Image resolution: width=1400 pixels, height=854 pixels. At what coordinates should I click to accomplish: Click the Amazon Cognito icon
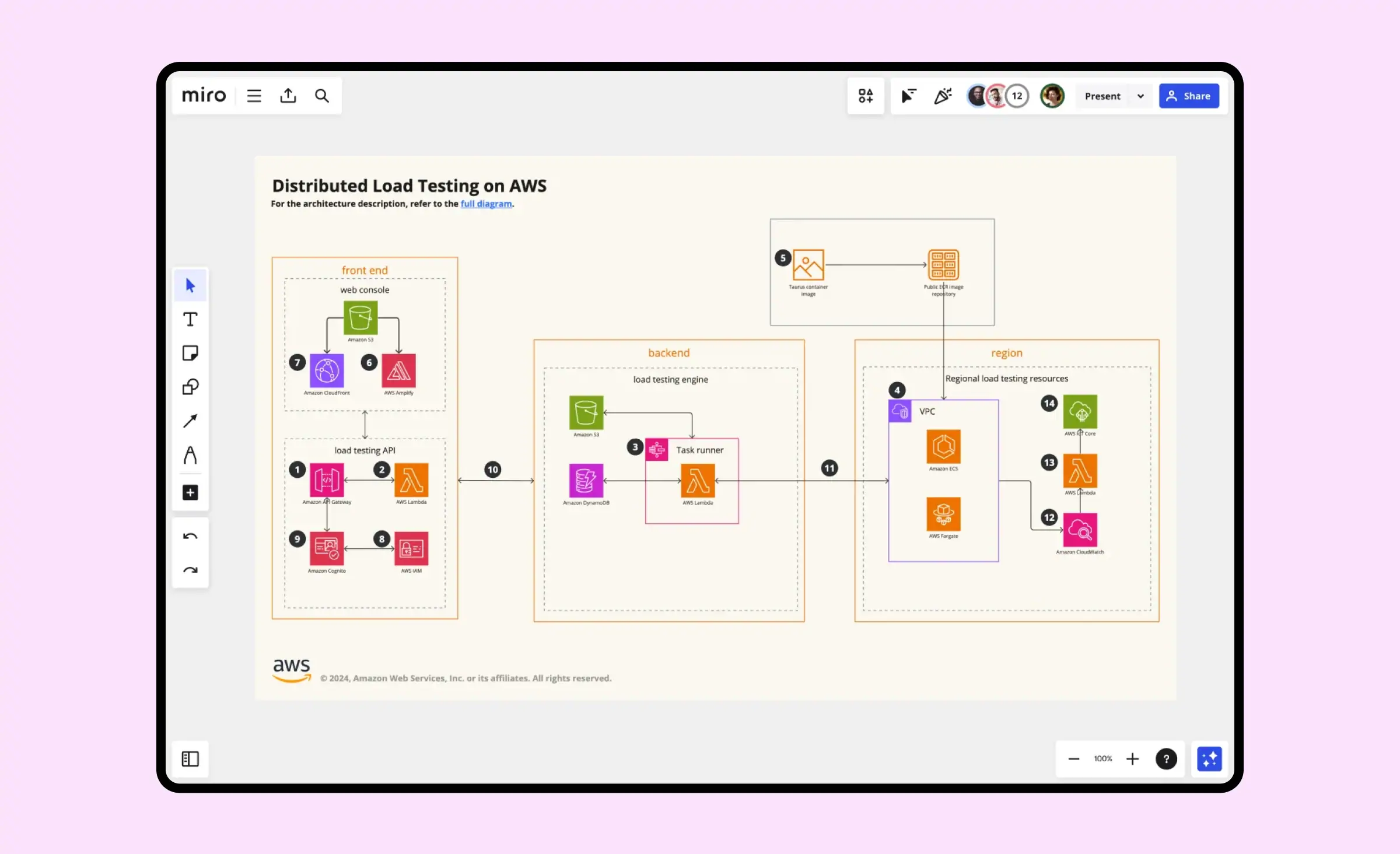(327, 548)
